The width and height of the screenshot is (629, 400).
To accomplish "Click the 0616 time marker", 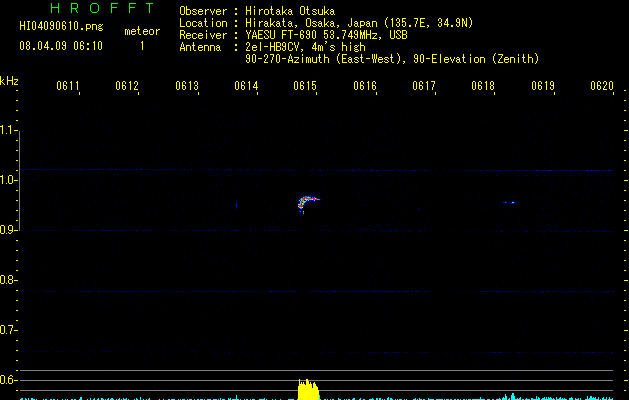I will coord(365,86).
